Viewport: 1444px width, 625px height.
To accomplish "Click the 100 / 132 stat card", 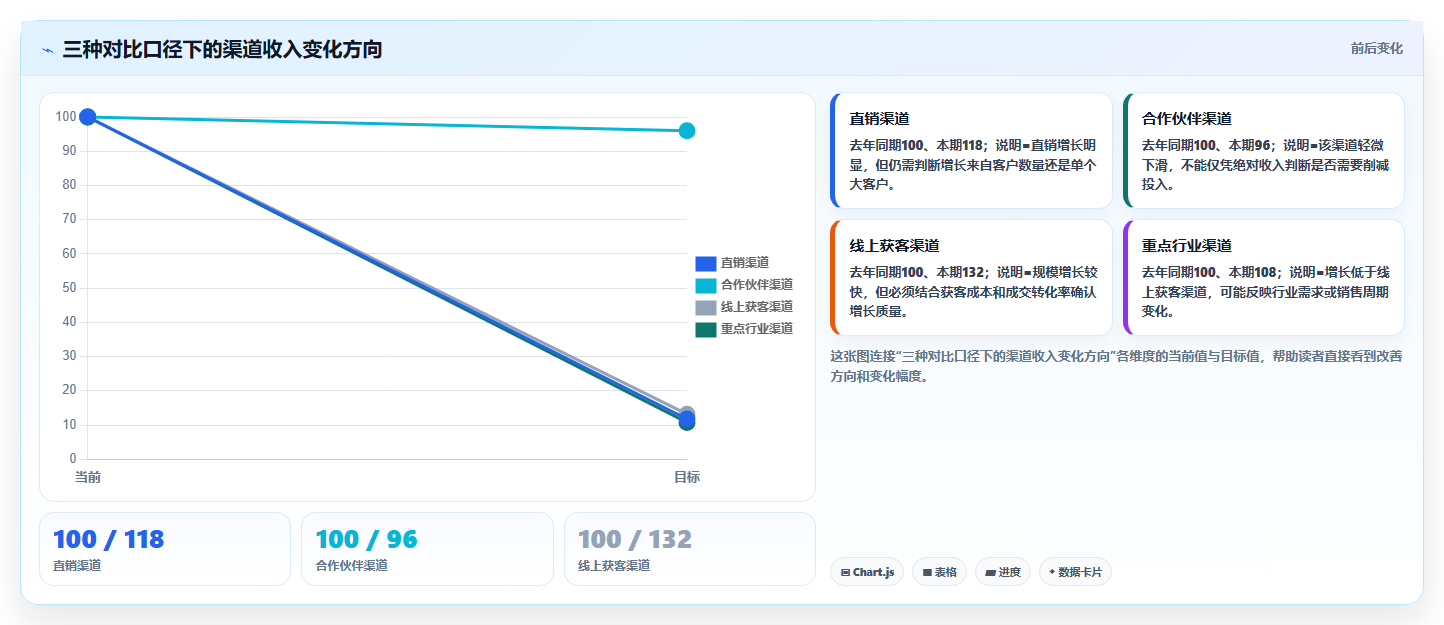I will (x=689, y=549).
